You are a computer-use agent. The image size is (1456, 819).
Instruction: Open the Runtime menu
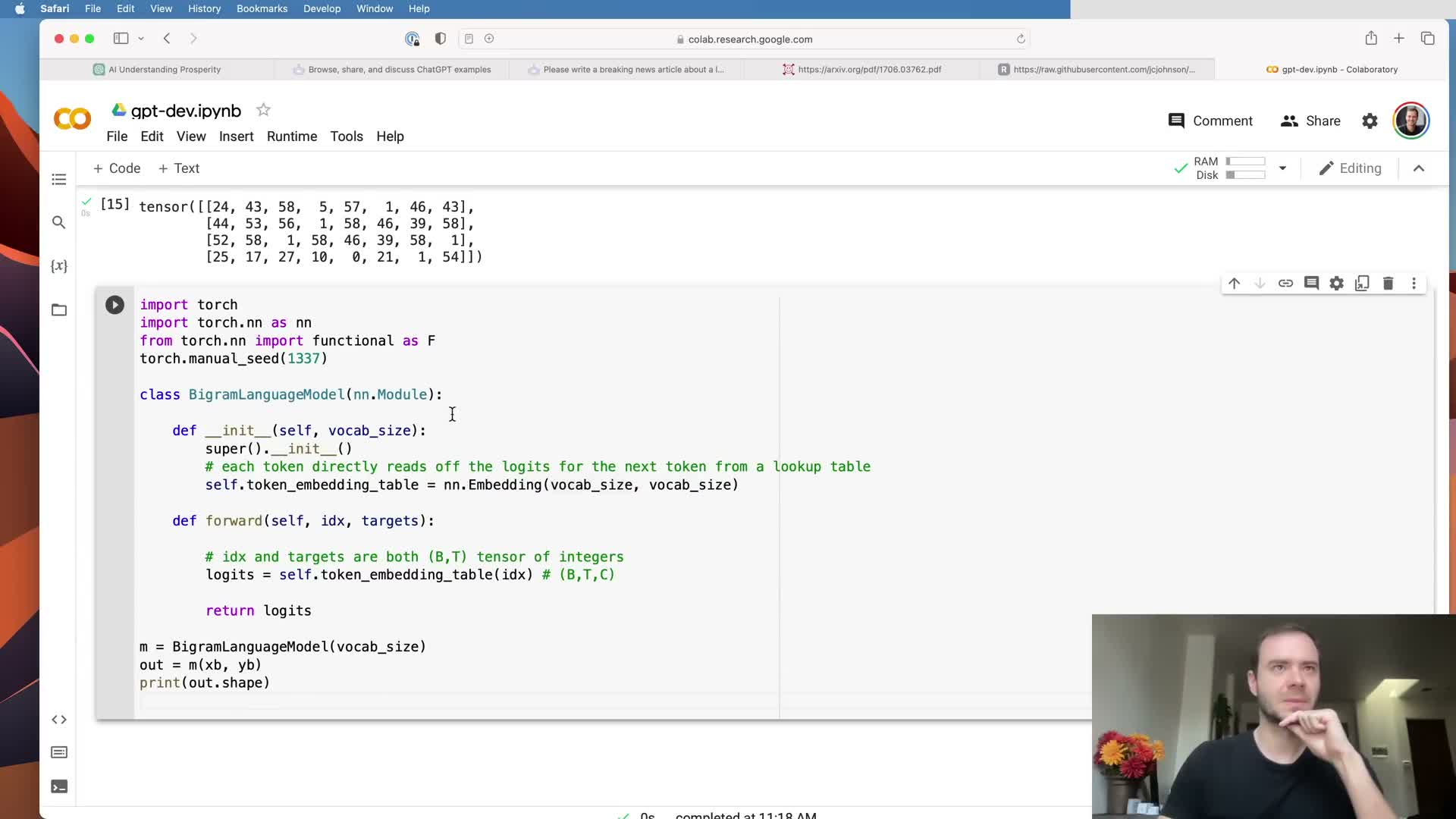click(291, 136)
